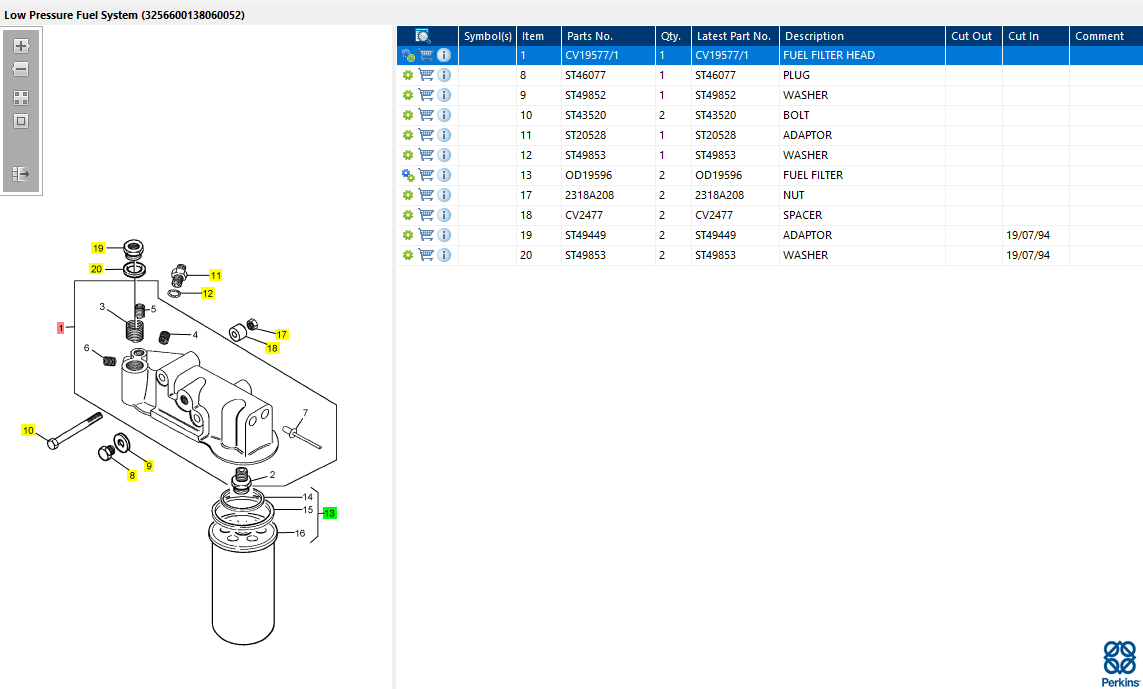
Task: Sort by the Item column header
Action: tap(539, 36)
